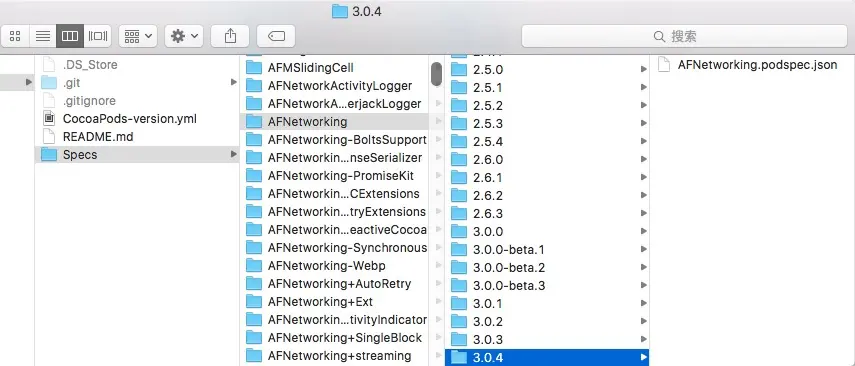Open version folder 2.6.3
855x366 pixels.
(x=547, y=214)
